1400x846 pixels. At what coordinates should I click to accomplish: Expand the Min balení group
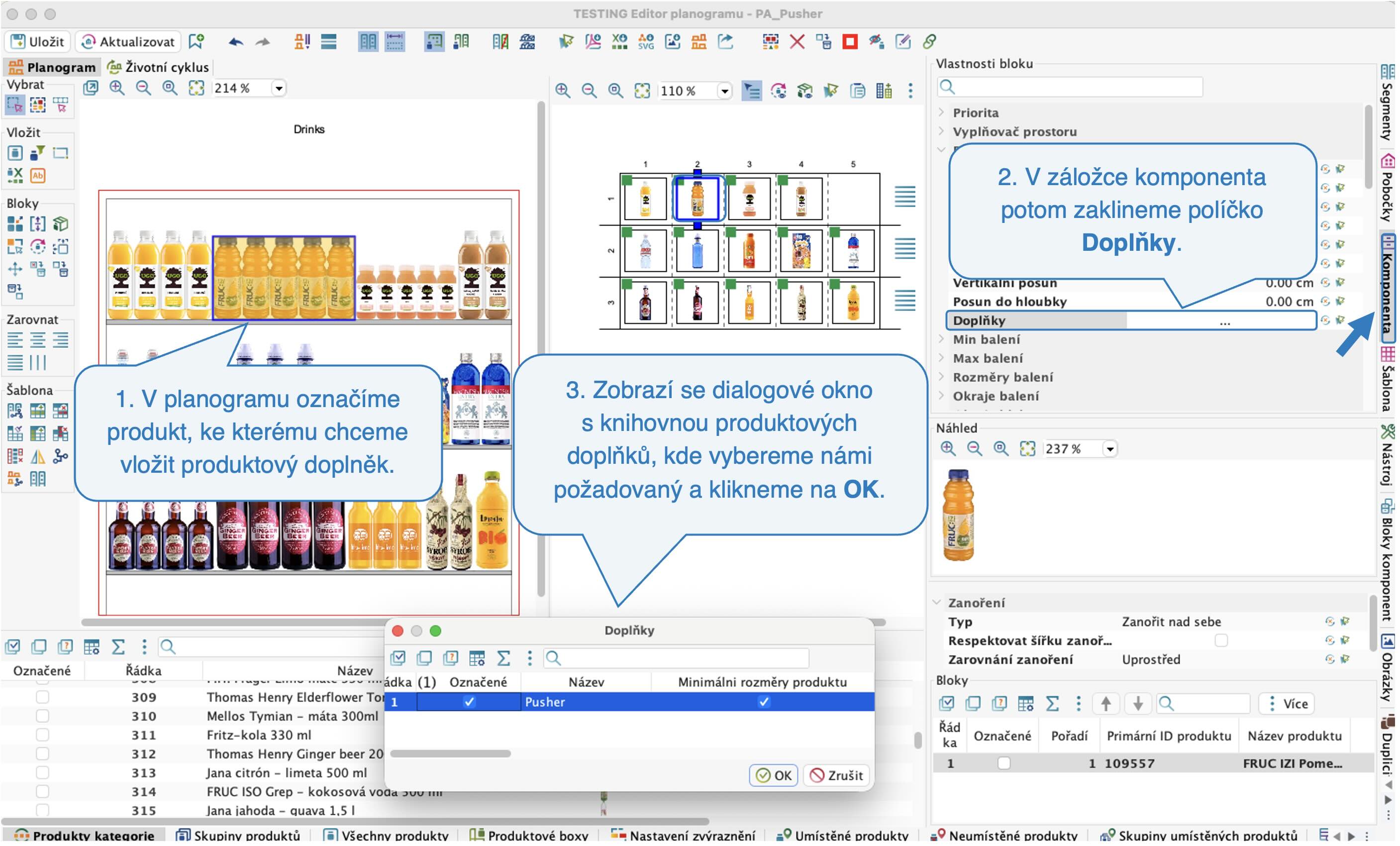tap(941, 339)
